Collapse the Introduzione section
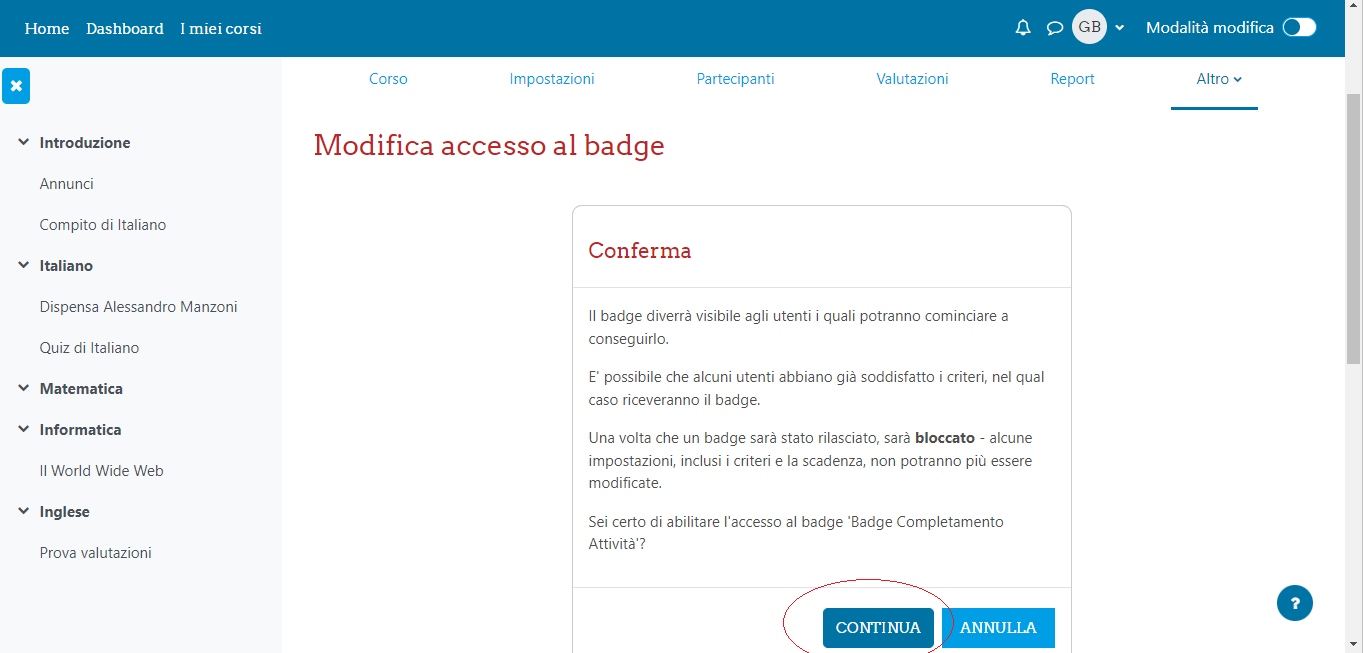This screenshot has height=653, width=1363. point(23,143)
